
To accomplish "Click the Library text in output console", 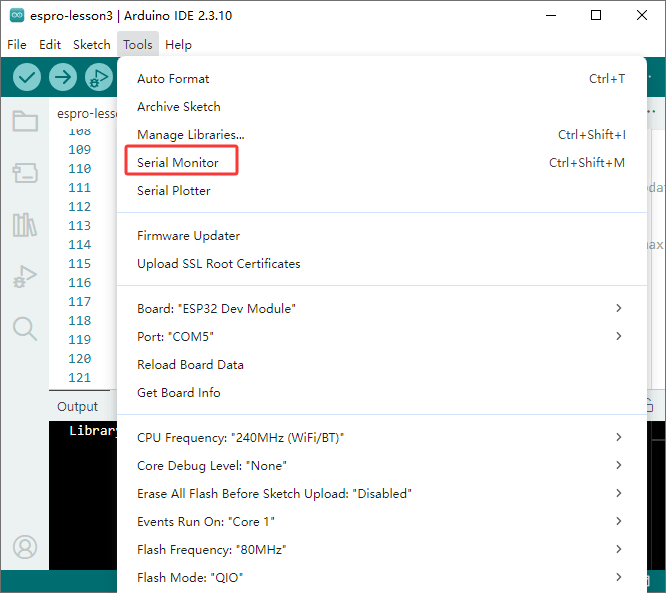I will [x=93, y=431].
